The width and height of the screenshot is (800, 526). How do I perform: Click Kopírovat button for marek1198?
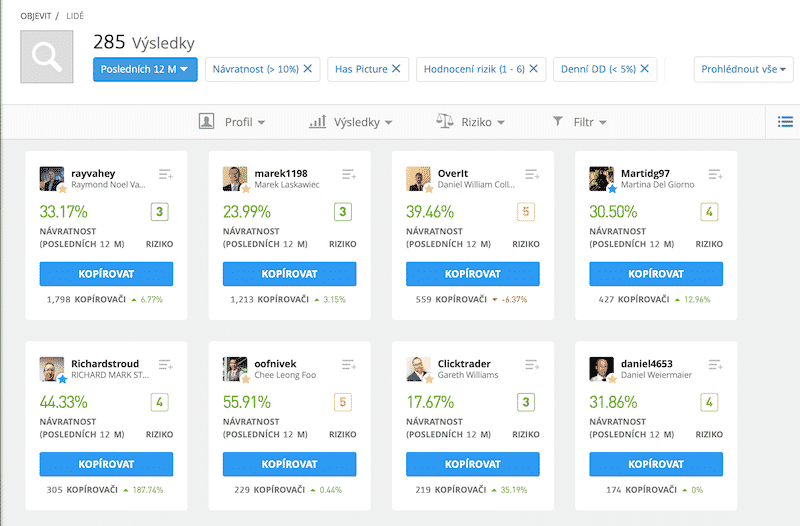(289, 274)
